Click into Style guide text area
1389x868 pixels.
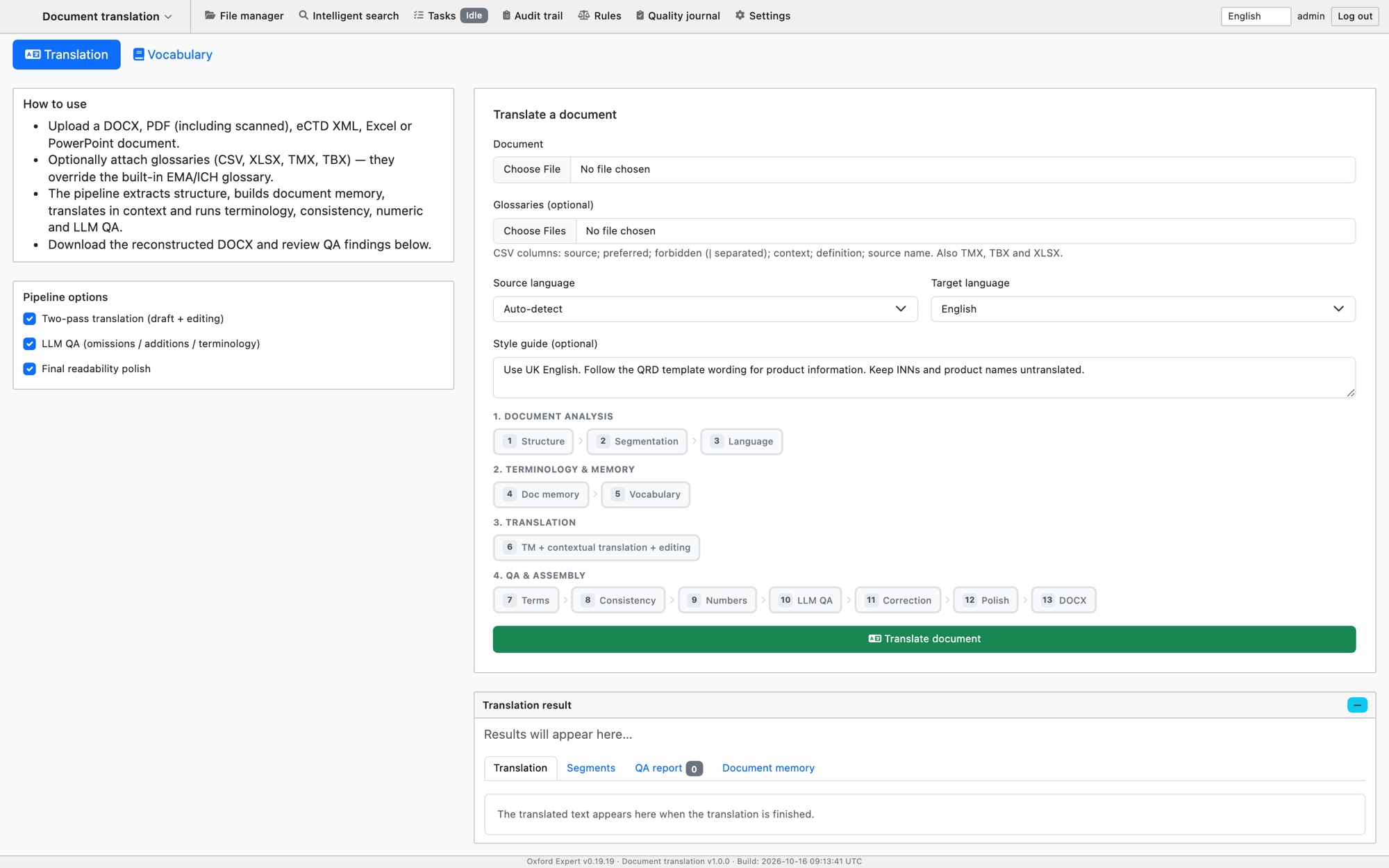pyautogui.click(x=924, y=377)
